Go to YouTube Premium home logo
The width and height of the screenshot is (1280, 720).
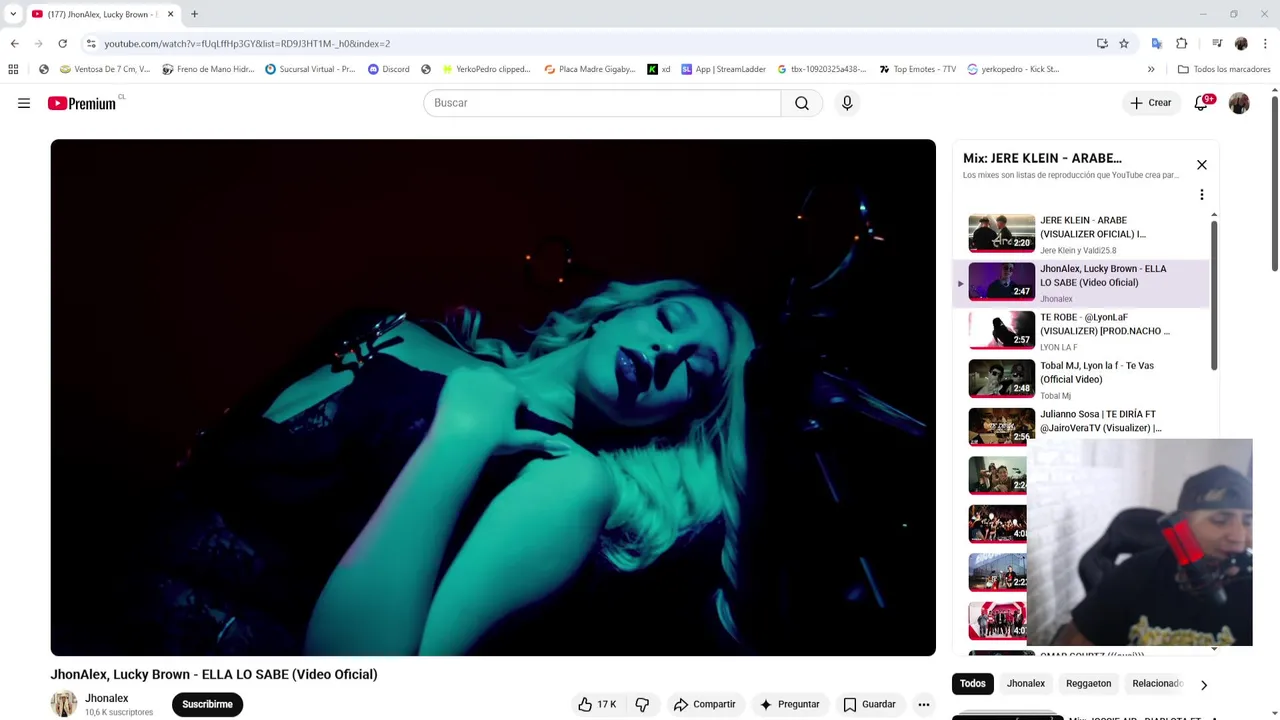point(82,103)
